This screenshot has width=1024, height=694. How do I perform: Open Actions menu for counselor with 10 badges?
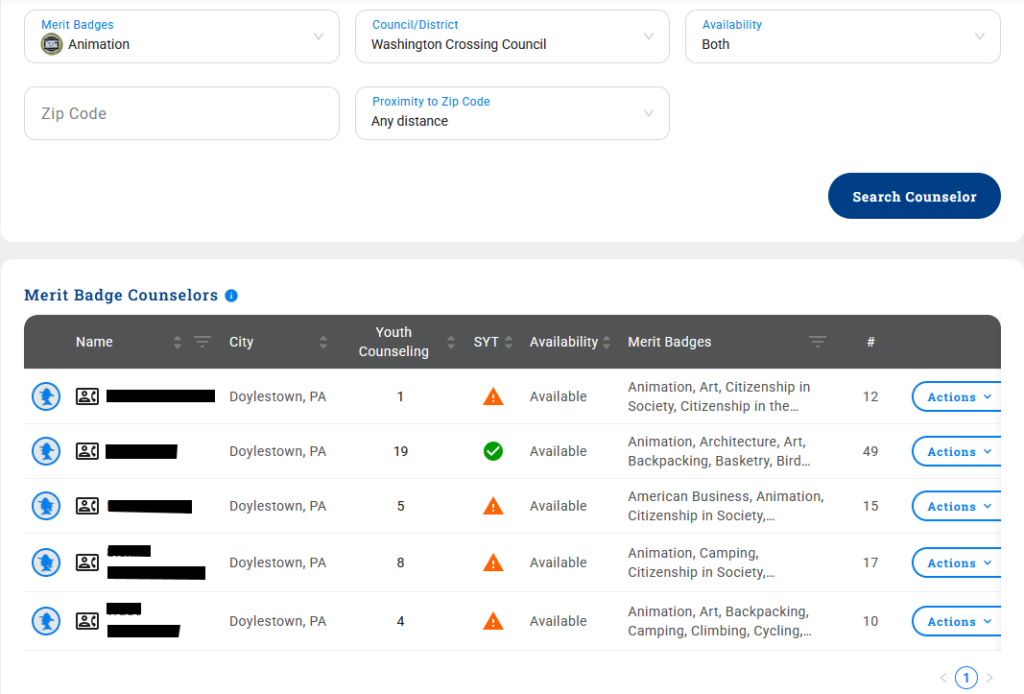click(957, 621)
